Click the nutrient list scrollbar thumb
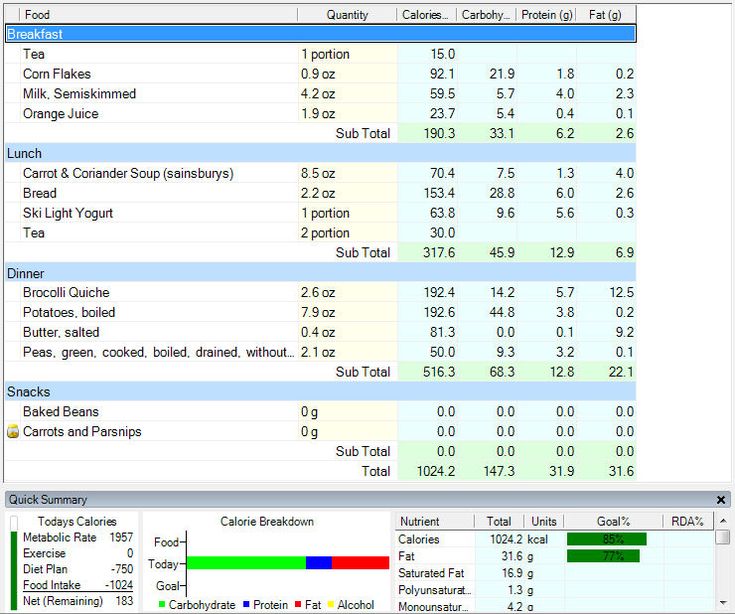 723,537
